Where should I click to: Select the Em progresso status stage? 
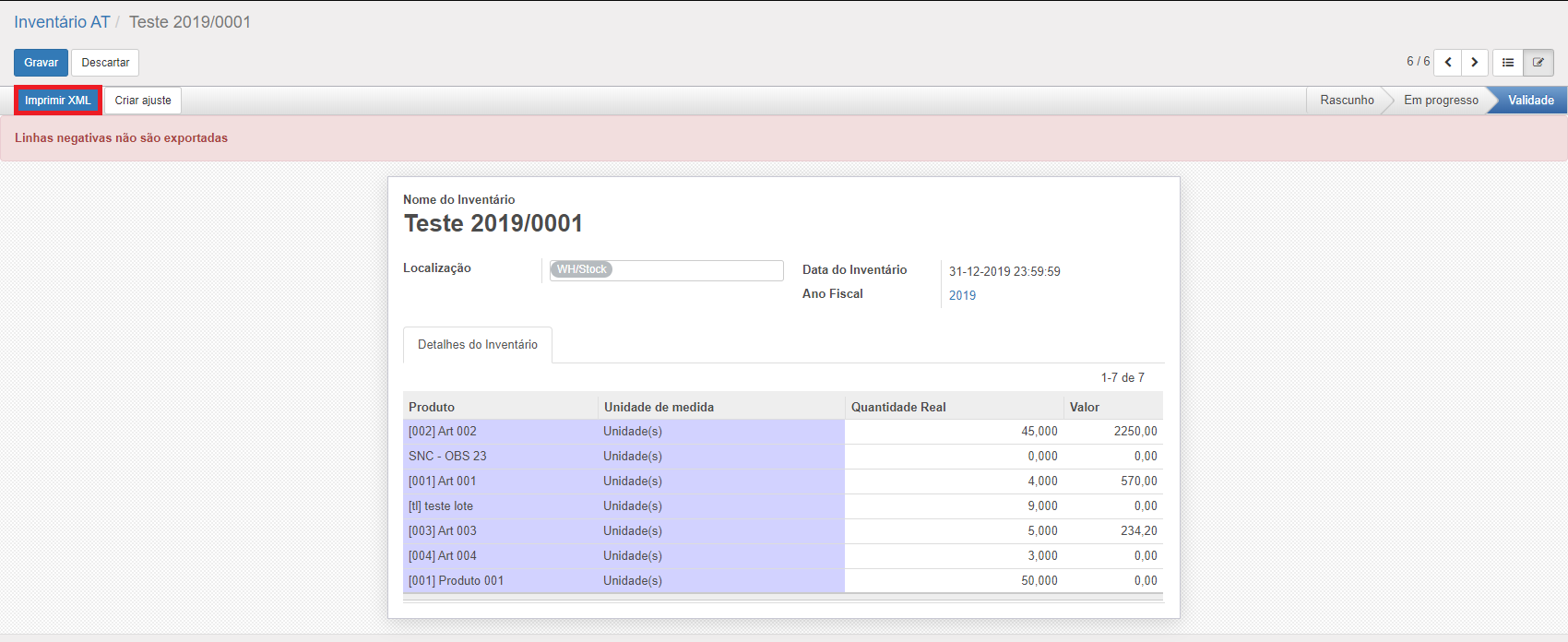[1440, 101]
